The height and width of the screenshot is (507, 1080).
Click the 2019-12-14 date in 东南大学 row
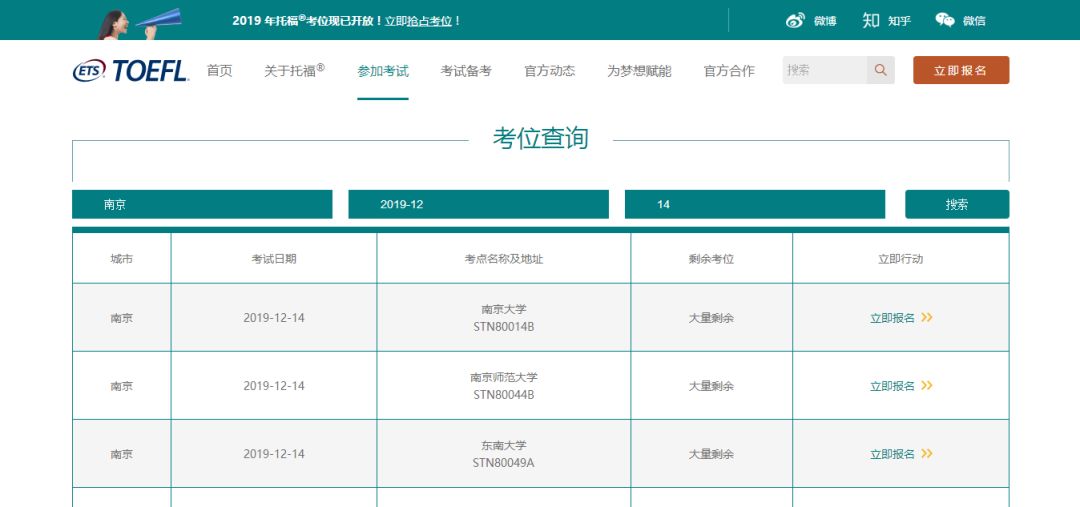click(274, 454)
